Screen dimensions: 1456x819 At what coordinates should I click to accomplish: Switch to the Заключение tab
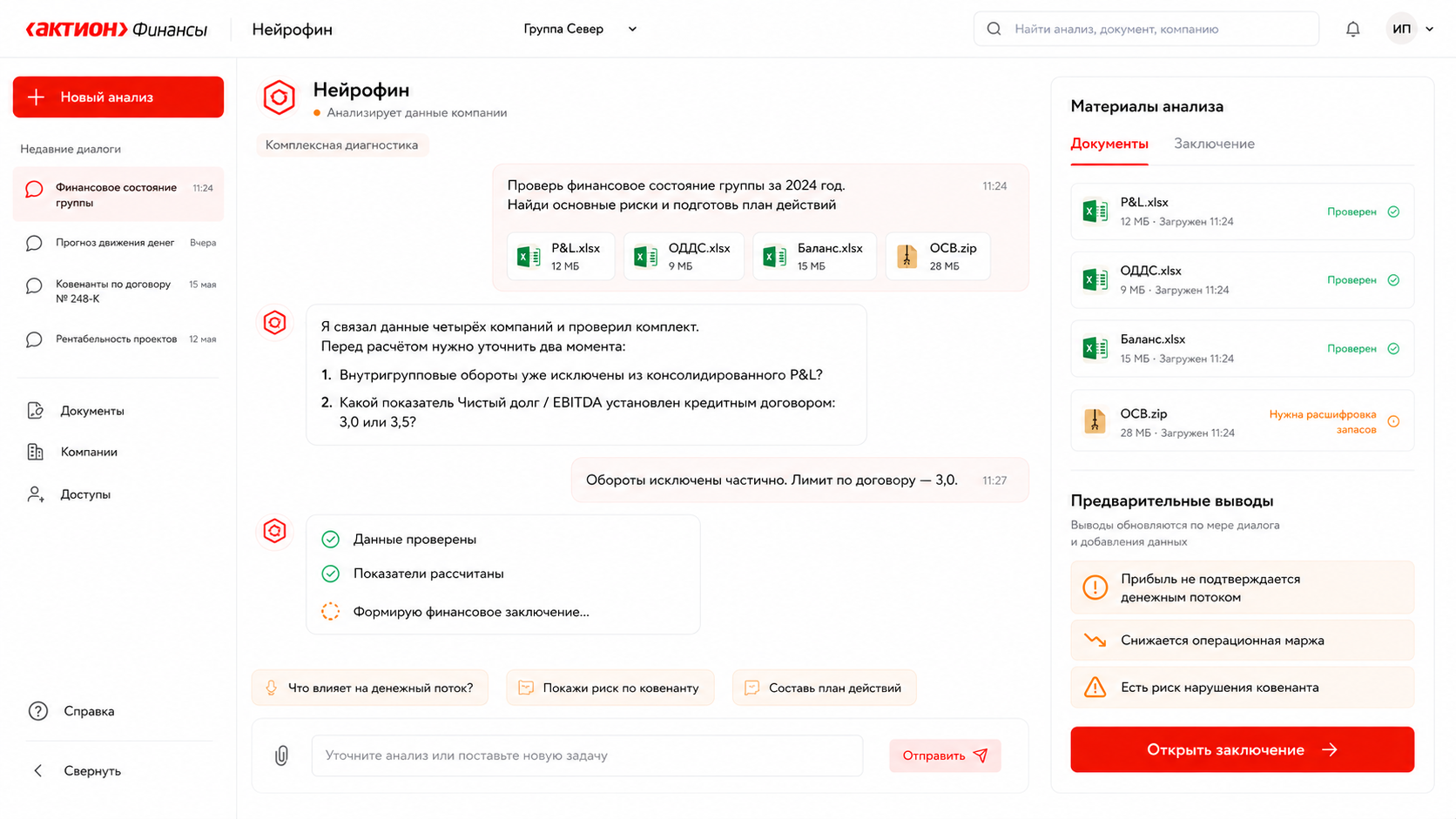[1214, 144]
